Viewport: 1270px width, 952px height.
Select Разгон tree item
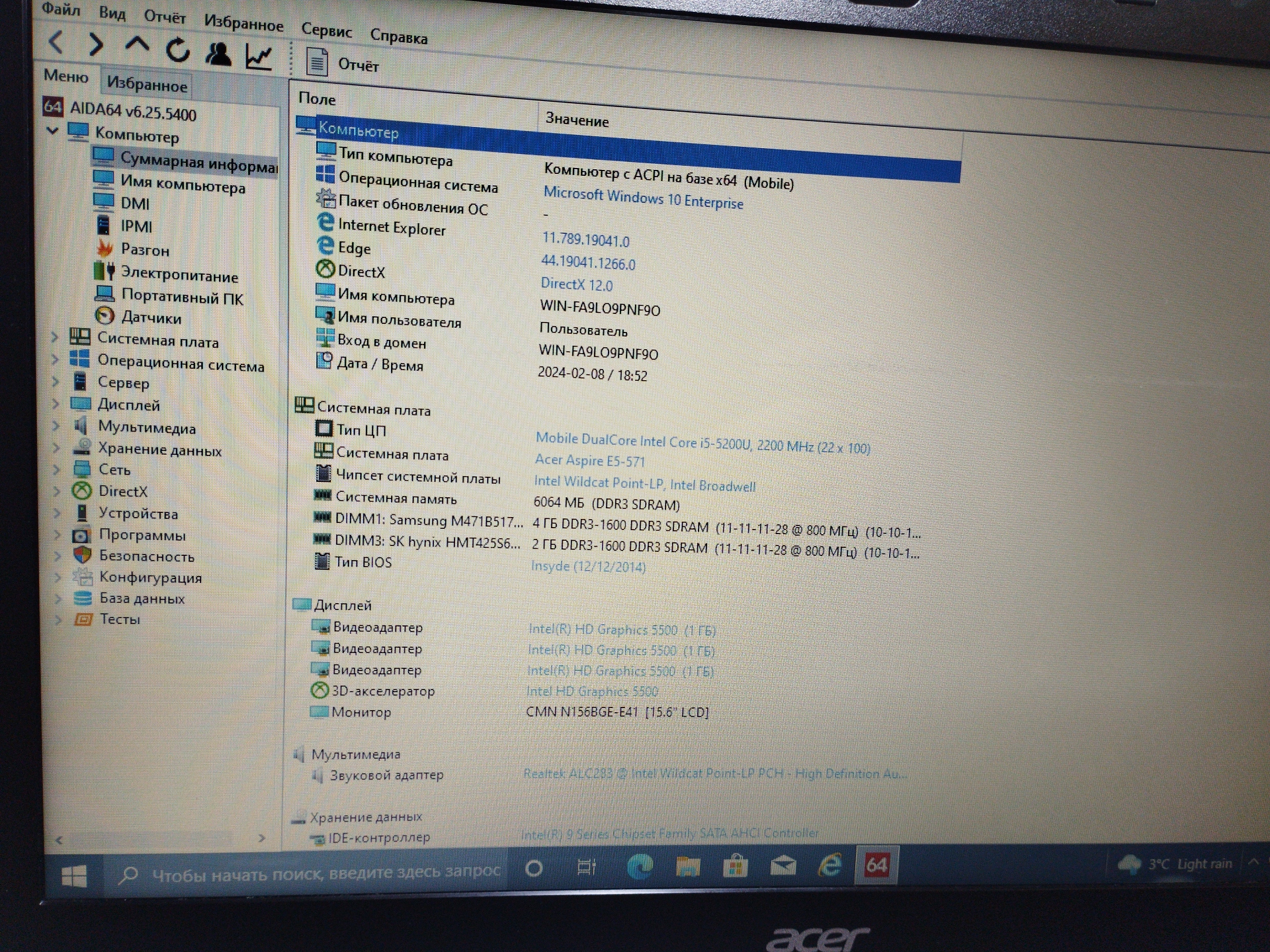click(x=132, y=249)
